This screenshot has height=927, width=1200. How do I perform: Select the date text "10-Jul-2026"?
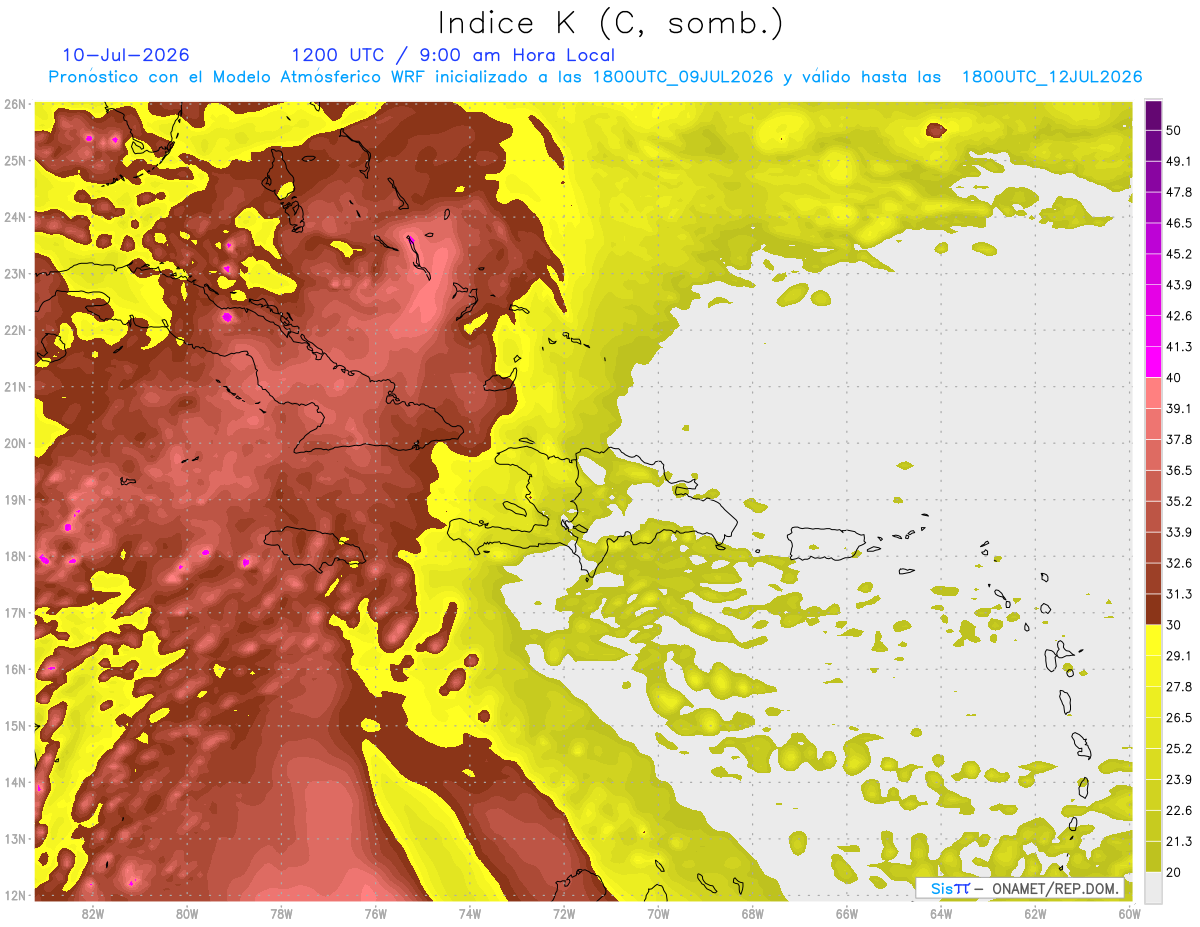(125, 55)
